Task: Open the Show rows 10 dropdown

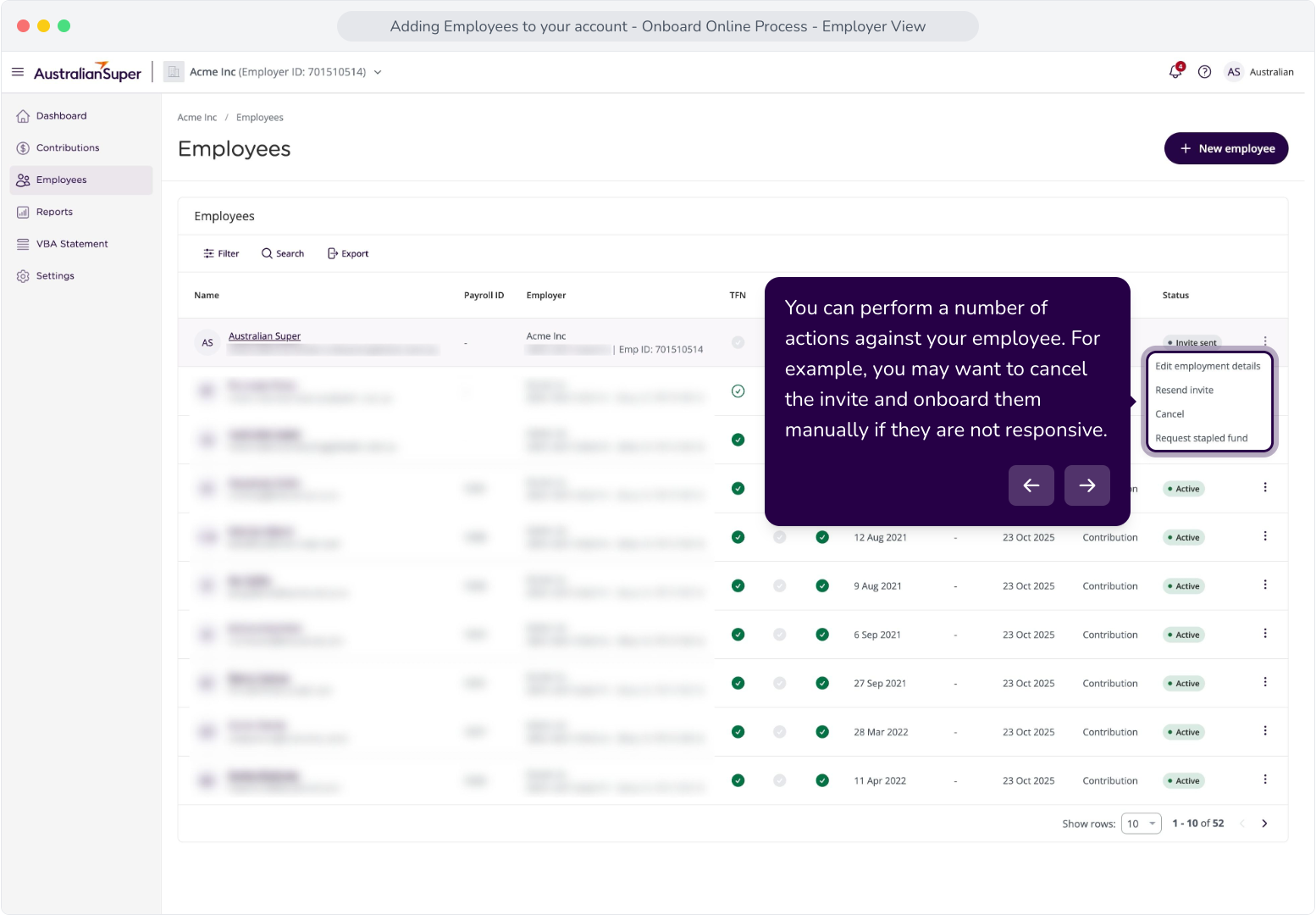Action: coord(1141,823)
